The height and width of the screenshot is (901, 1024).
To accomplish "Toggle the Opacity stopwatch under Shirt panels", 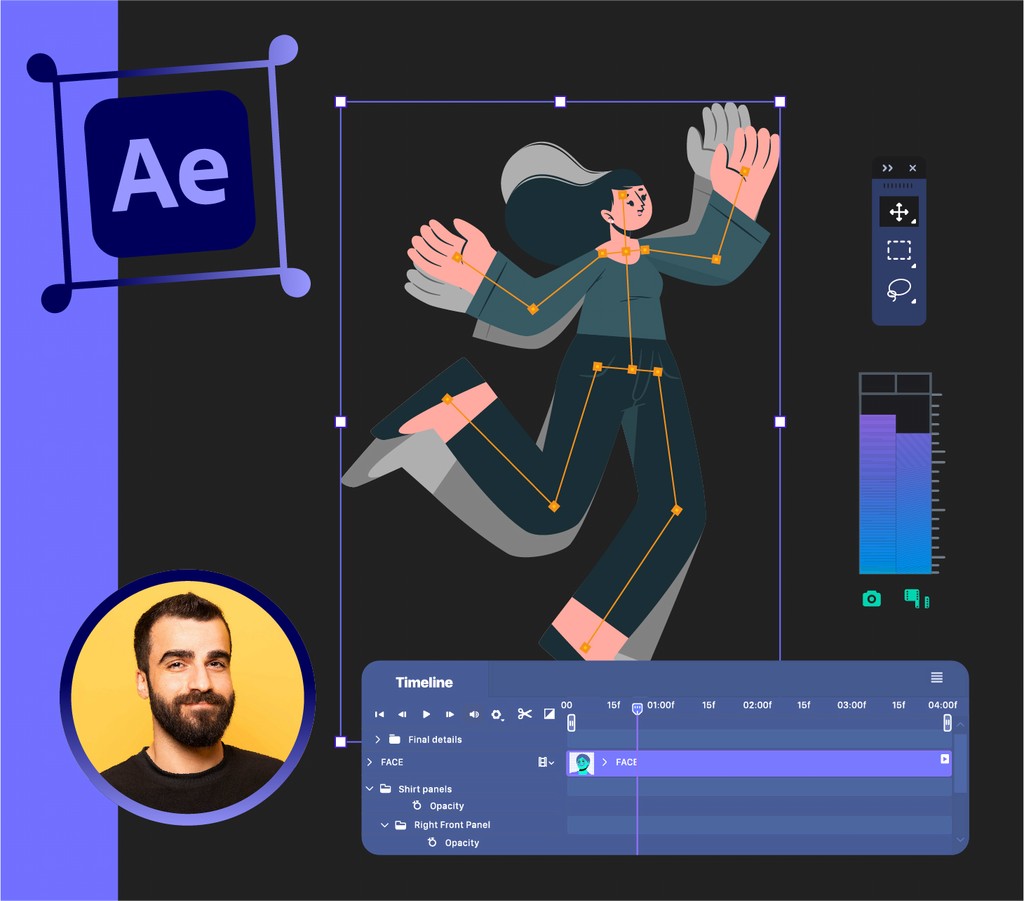I will [417, 806].
